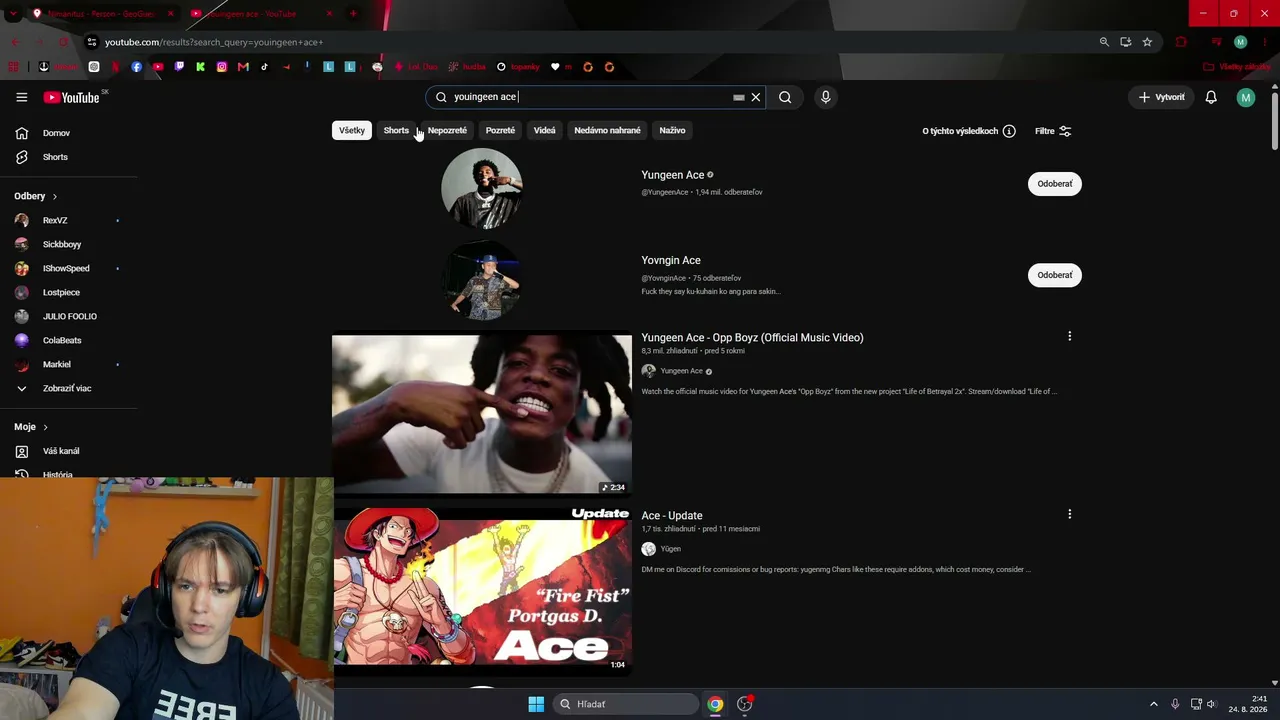1280x720 pixels.
Task: Open Shorts in the left sidebar
Action: tap(55, 157)
